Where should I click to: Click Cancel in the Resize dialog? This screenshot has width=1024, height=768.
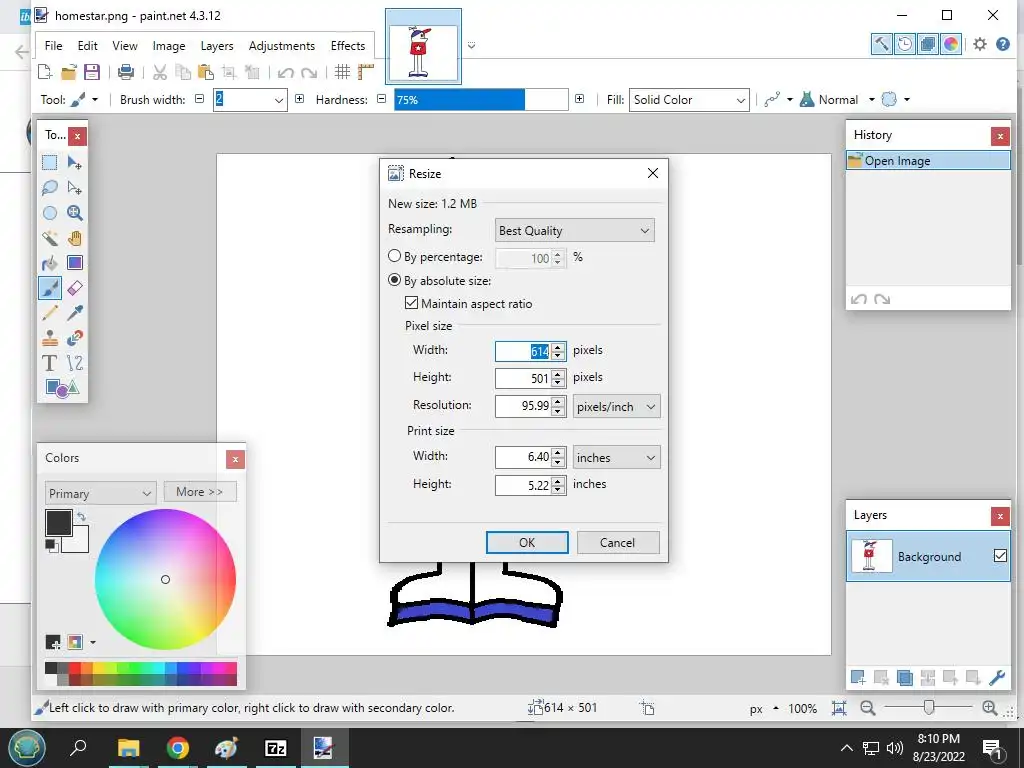tap(617, 542)
